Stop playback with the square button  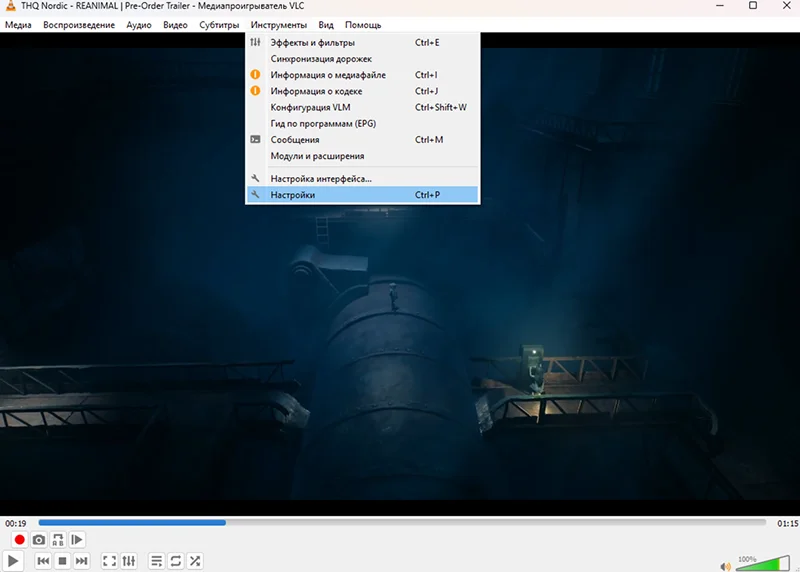[62, 561]
